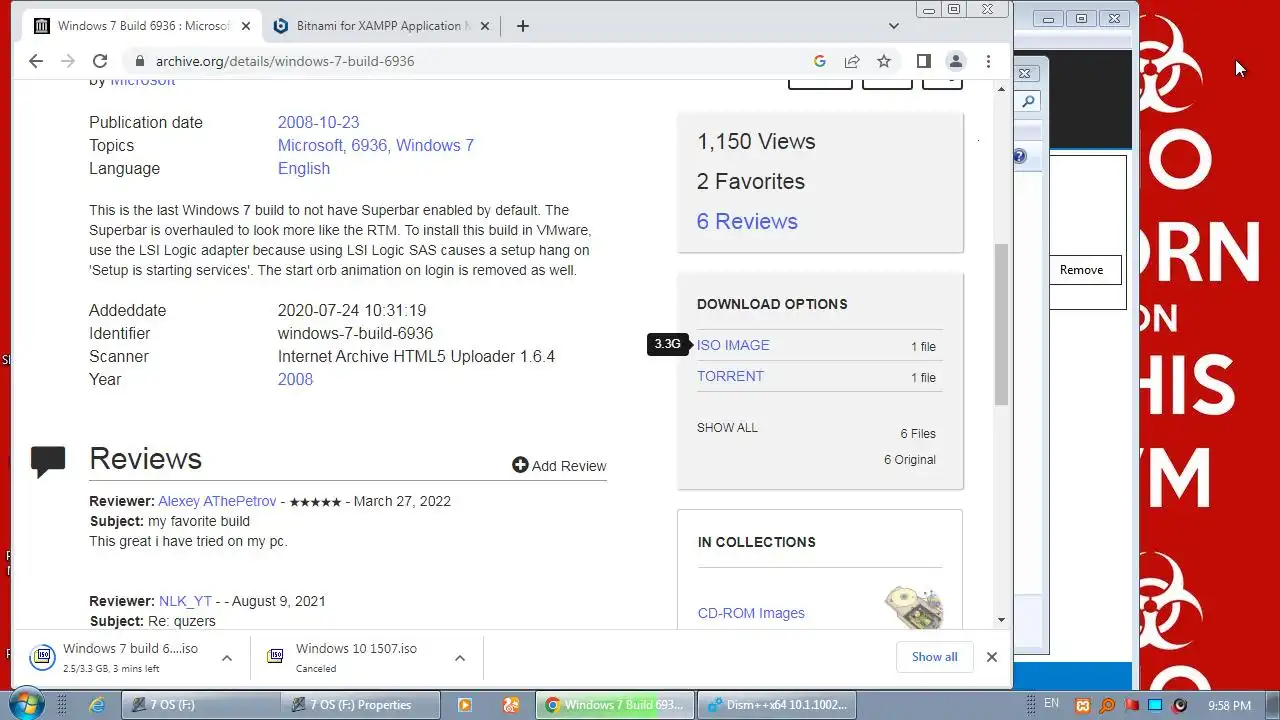Click the search magnifier in the background window

[x=1028, y=101]
